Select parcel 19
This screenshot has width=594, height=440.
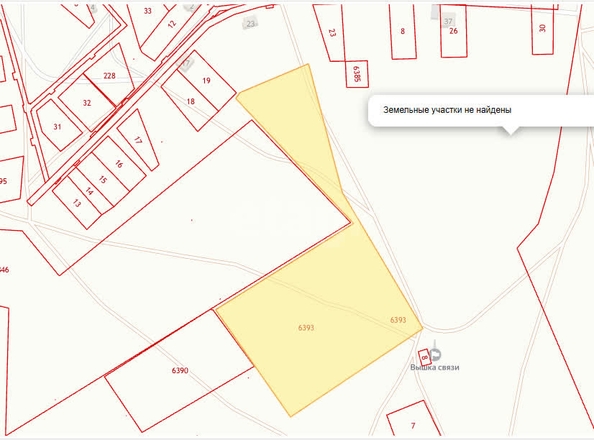pyautogui.click(x=206, y=80)
